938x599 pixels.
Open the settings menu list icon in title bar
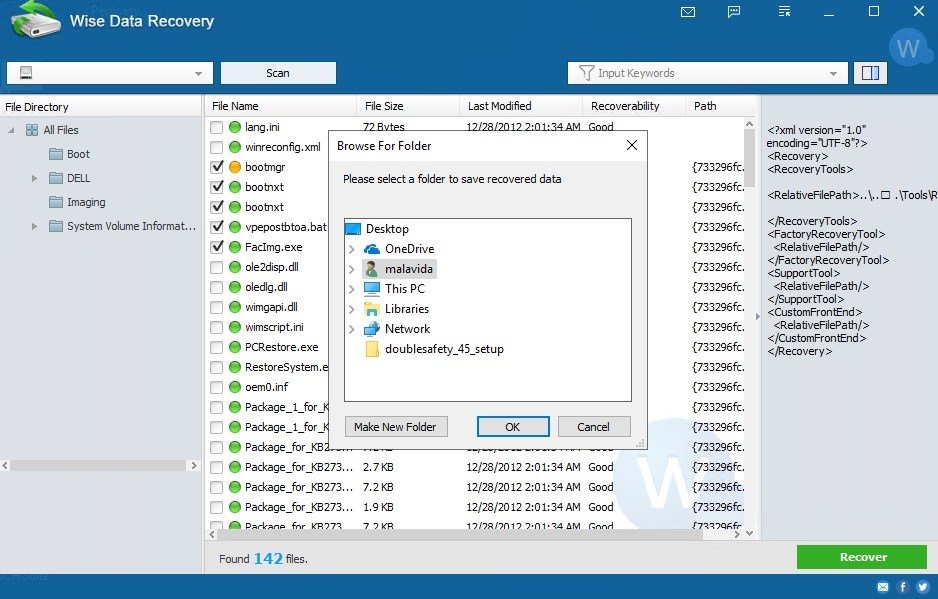pyautogui.click(x=784, y=11)
